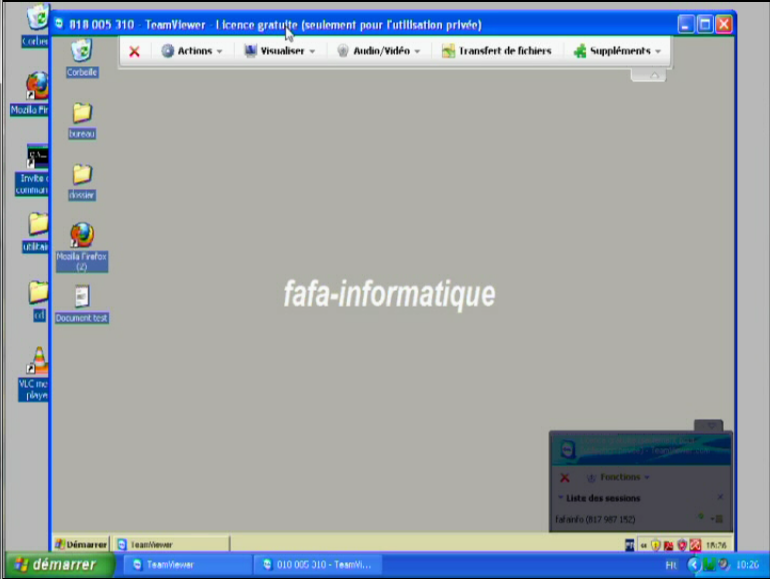Image resolution: width=770 pixels, height=579 pixels.
Task: Open the Actions dropdown menu
Action: tap(192, 51)
